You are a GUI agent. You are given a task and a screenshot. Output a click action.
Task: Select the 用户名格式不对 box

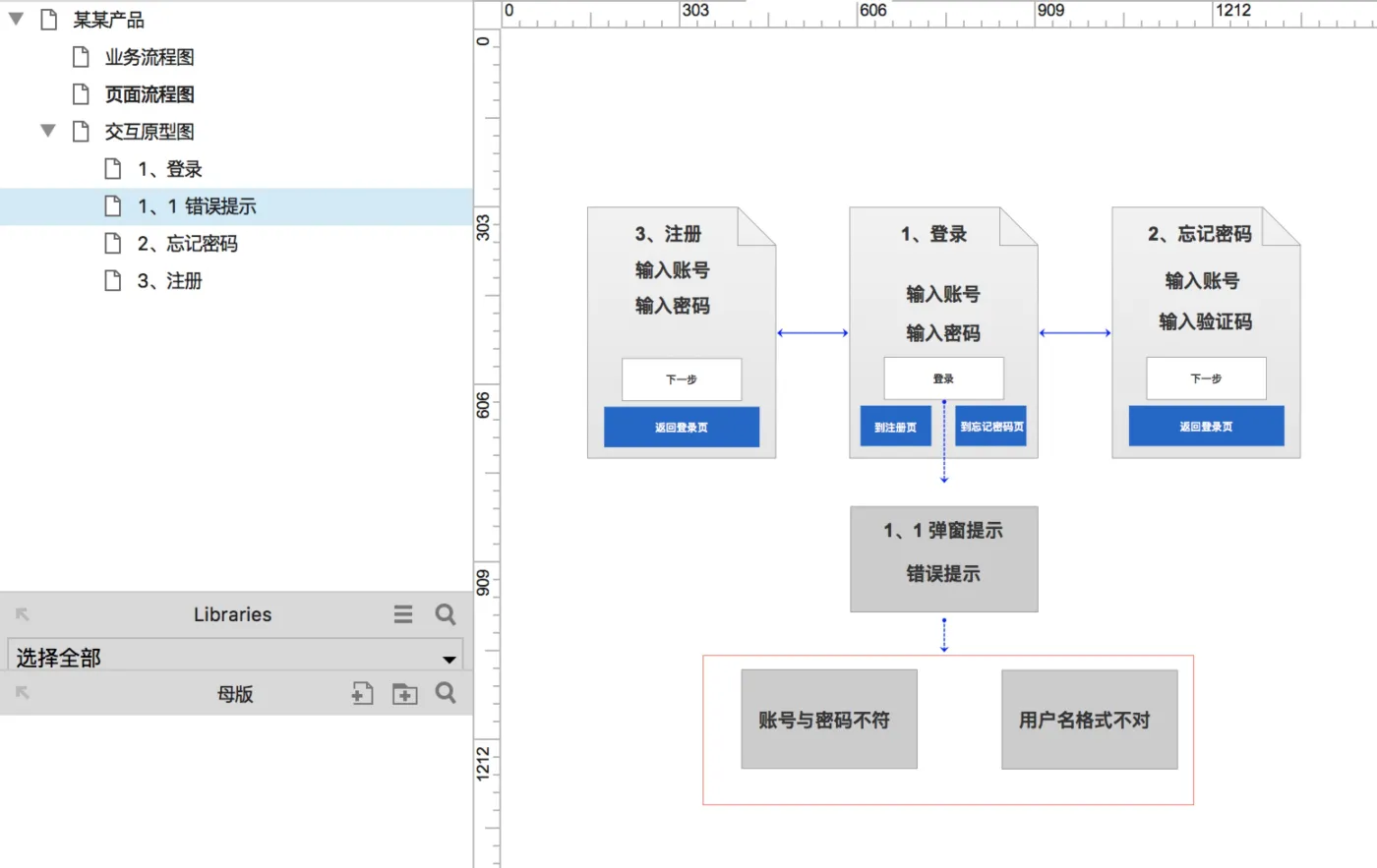(x=1090, y=720)
